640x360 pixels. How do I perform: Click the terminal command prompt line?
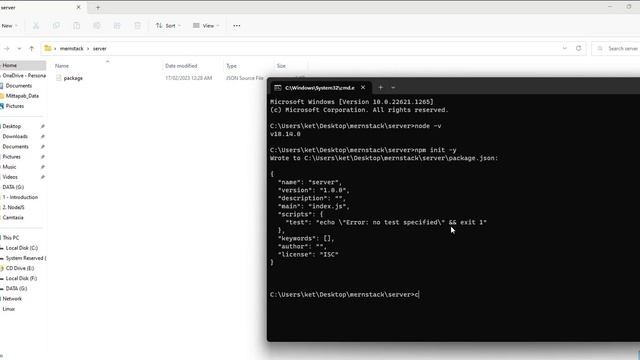(344, 295)
